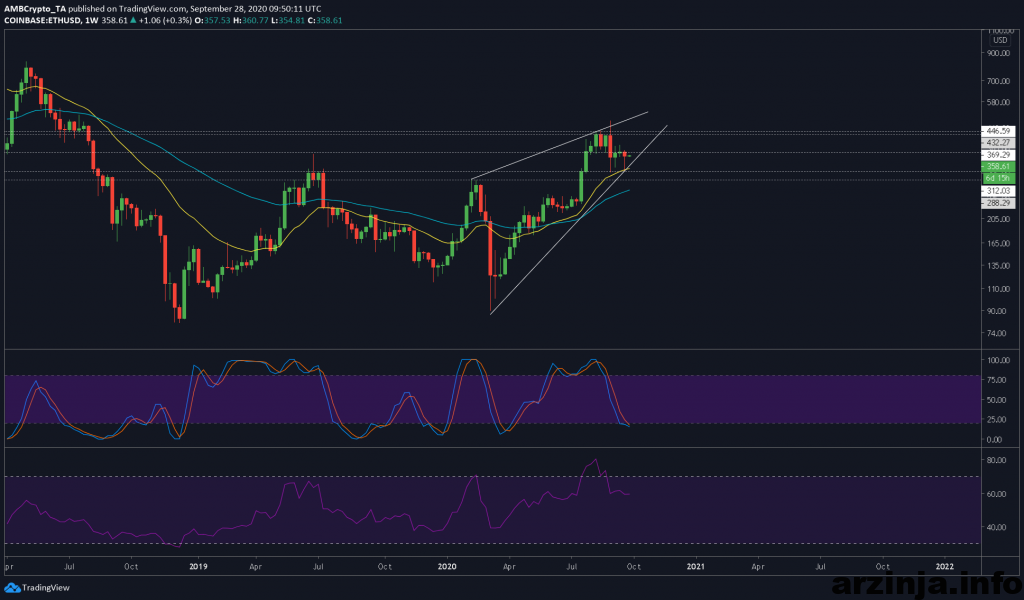
Task: Select the 2021 label on time axis
Action: (696, 565)
